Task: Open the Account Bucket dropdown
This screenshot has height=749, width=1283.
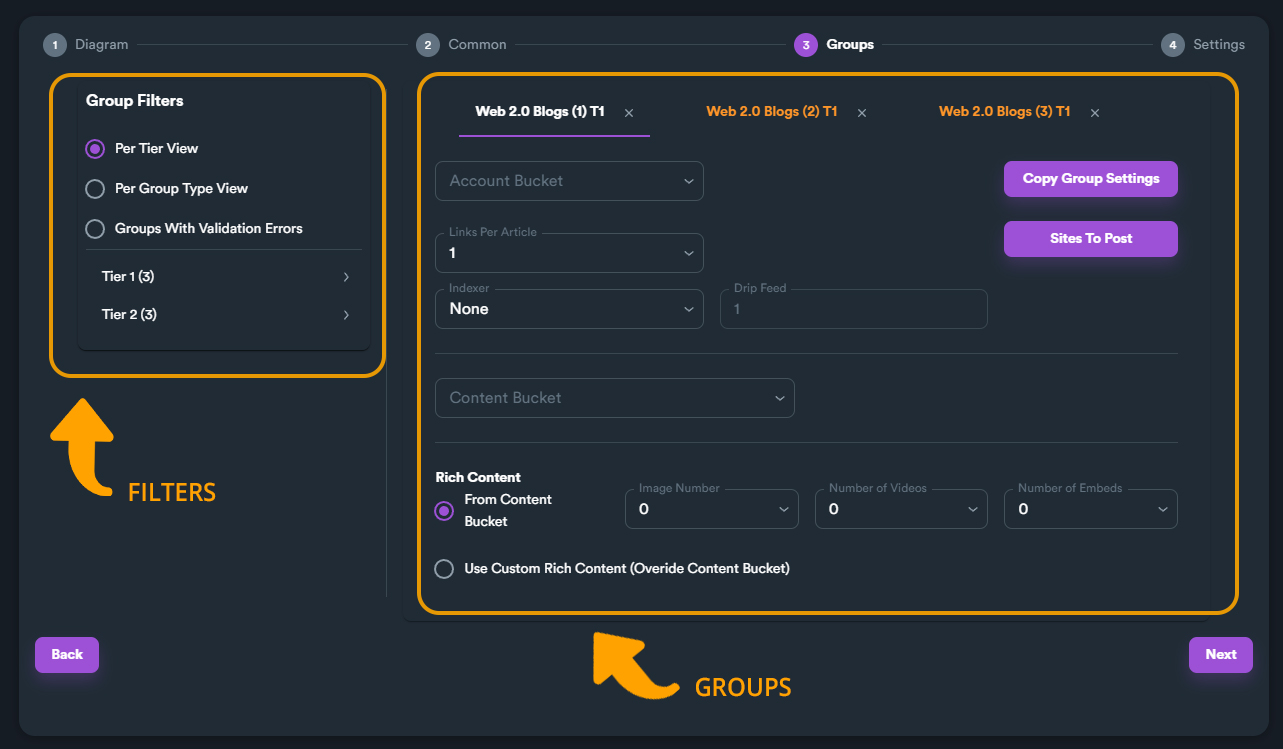Action: (x=569, y=181)
